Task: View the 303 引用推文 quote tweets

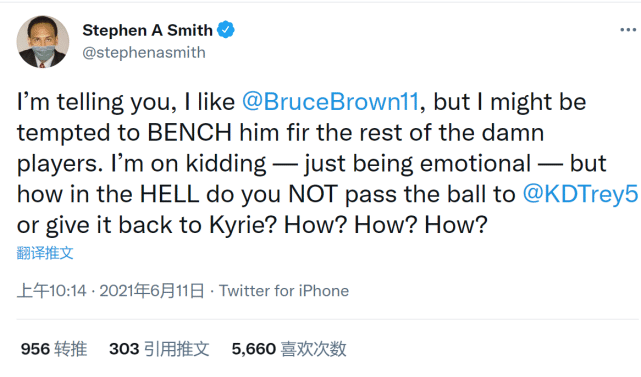Action: tap(159, 349)
